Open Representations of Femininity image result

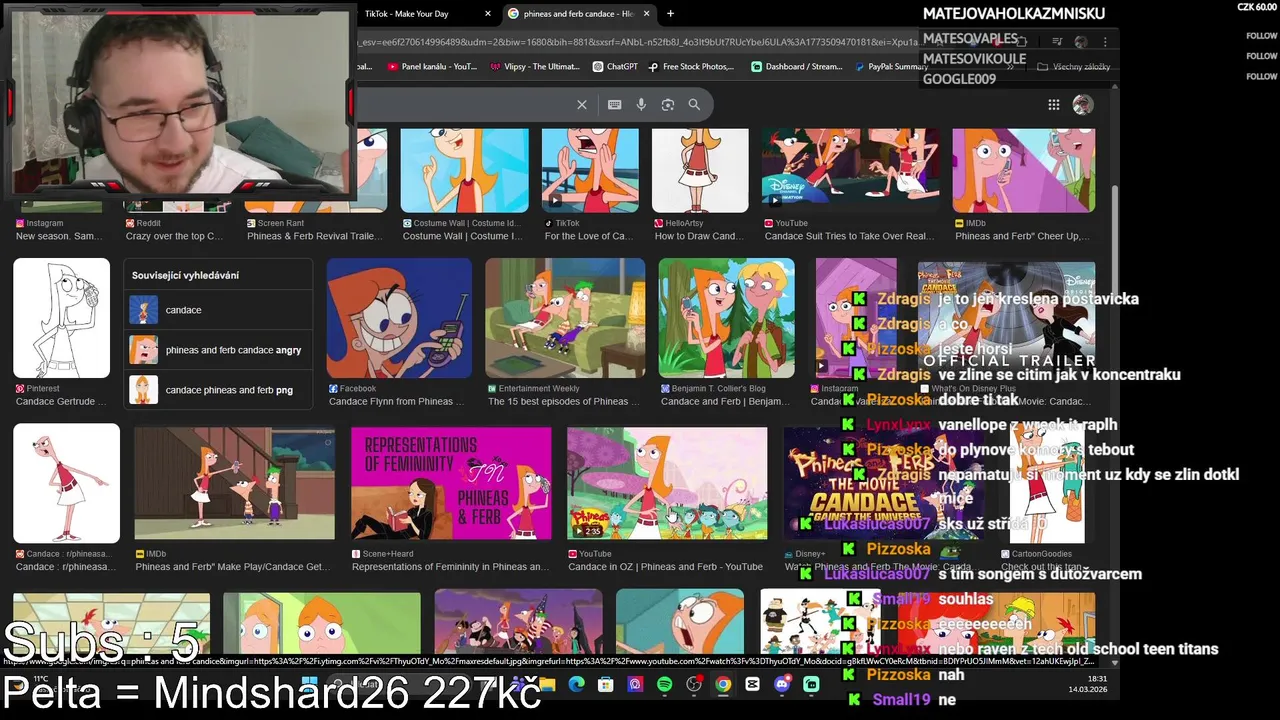(451, 483)
